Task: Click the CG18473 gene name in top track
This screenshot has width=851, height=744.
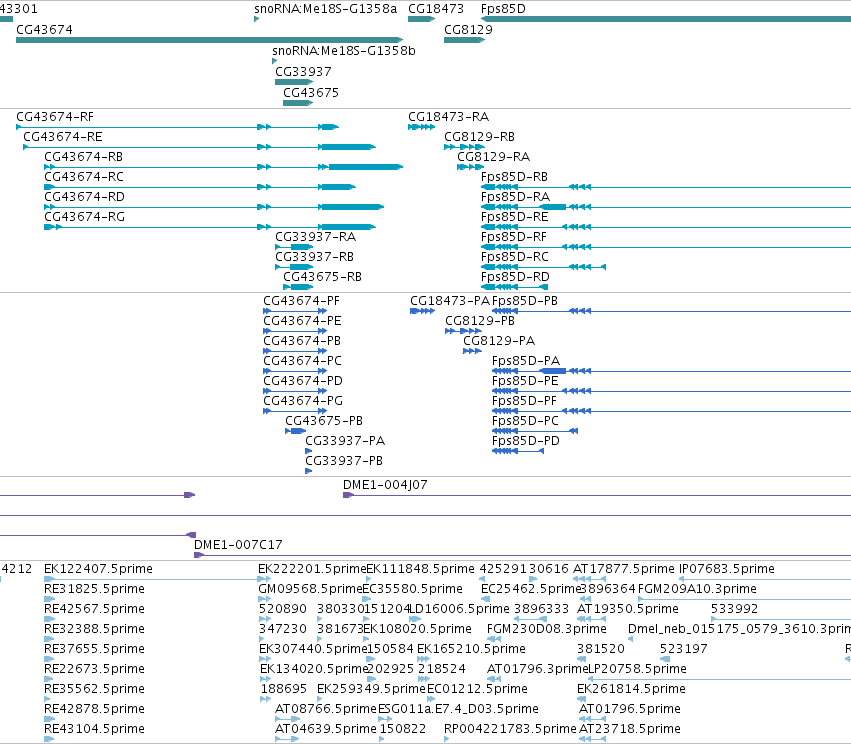Action: point(436,9)
